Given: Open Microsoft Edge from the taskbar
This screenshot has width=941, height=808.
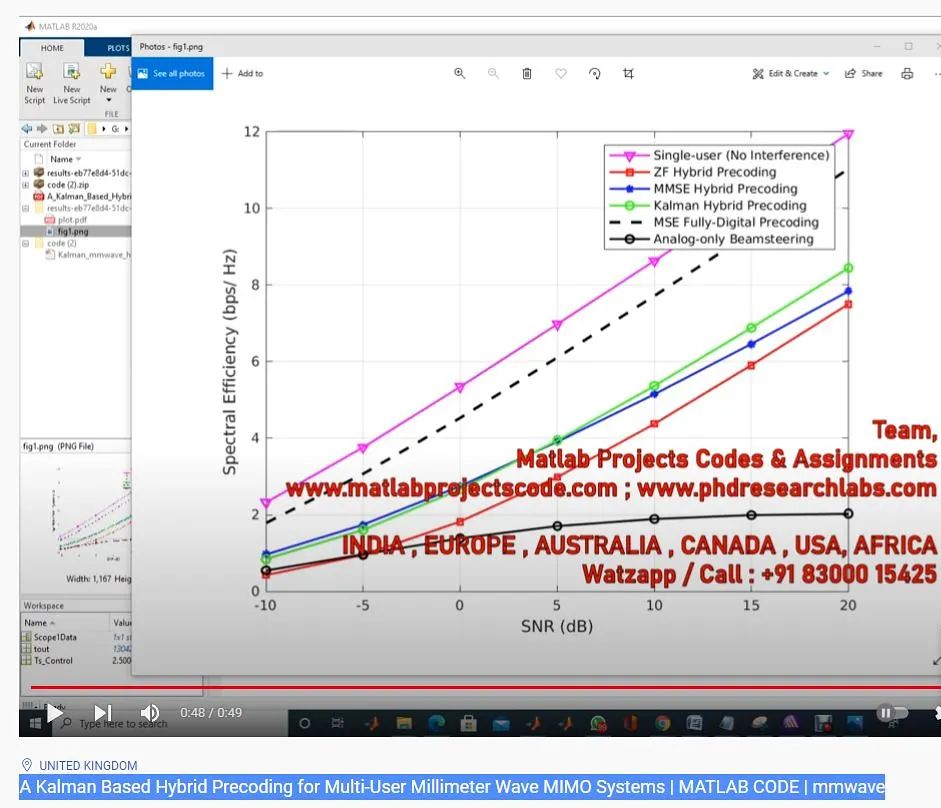Looking at the screenshot, I should point(436,723).
